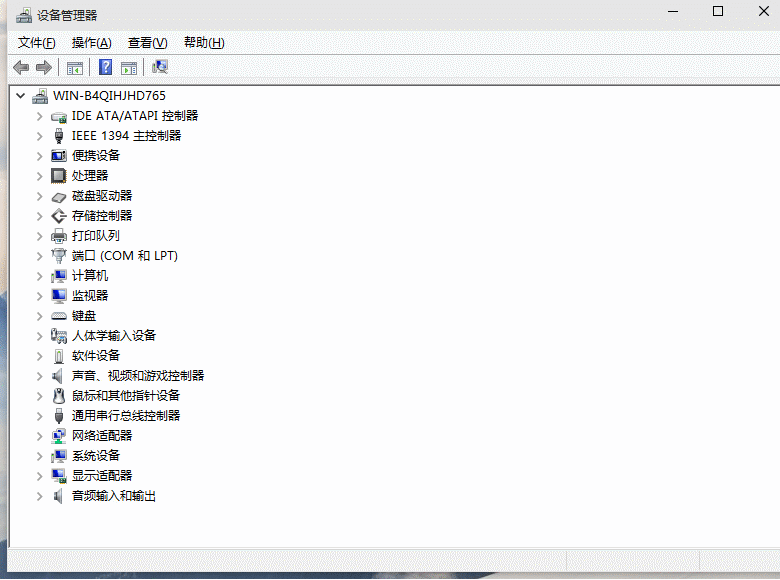
Task: Select the 鼠标和其他指针设备 label
Action: click(126, 396)
